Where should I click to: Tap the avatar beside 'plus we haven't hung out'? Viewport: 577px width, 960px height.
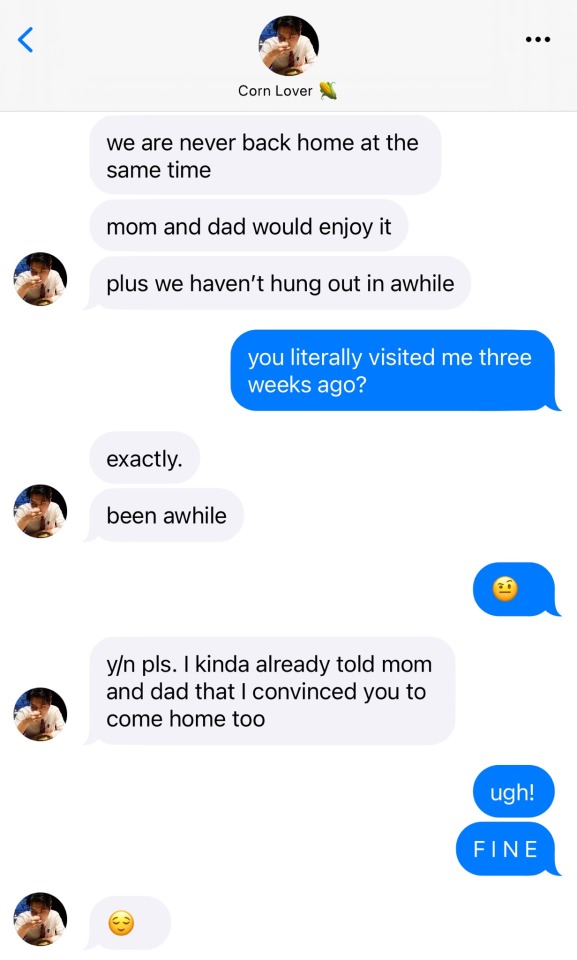coord(40,279)
